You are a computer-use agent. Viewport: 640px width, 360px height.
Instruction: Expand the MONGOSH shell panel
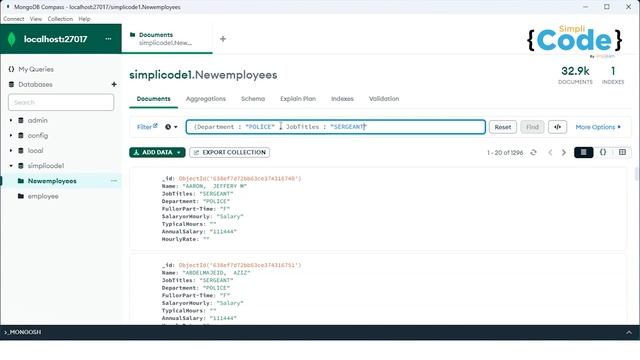629,333
